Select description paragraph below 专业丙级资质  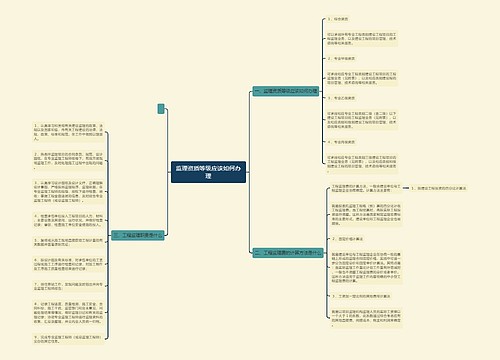pyautogui.click(x=362, y=164)
